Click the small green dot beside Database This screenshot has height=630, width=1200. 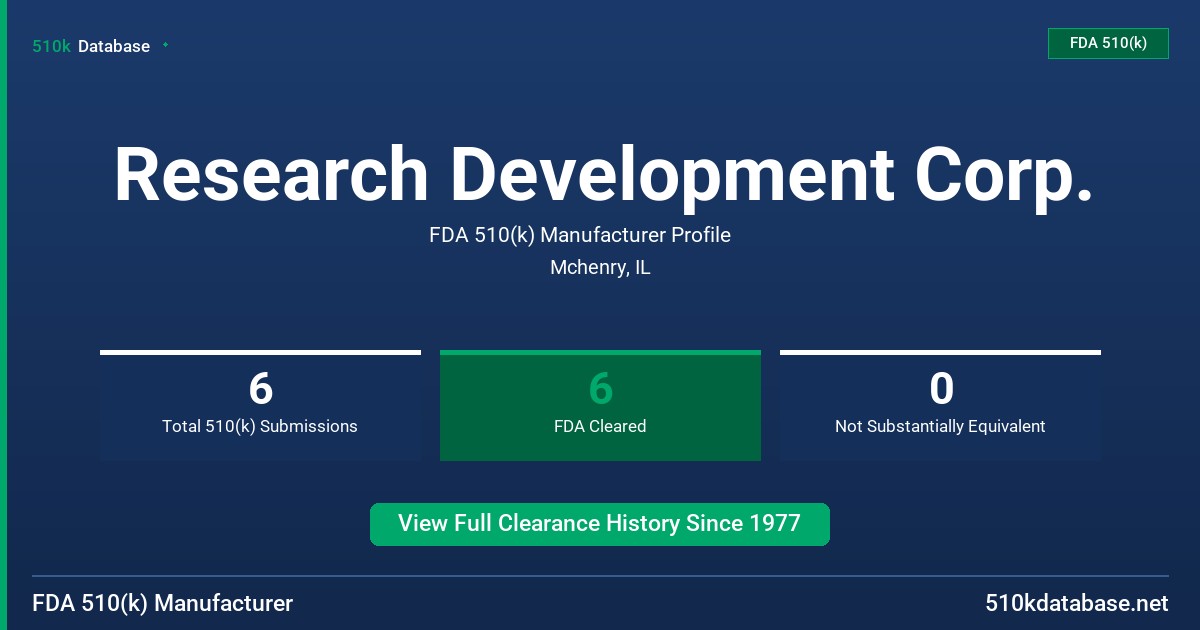pos(165,45)
